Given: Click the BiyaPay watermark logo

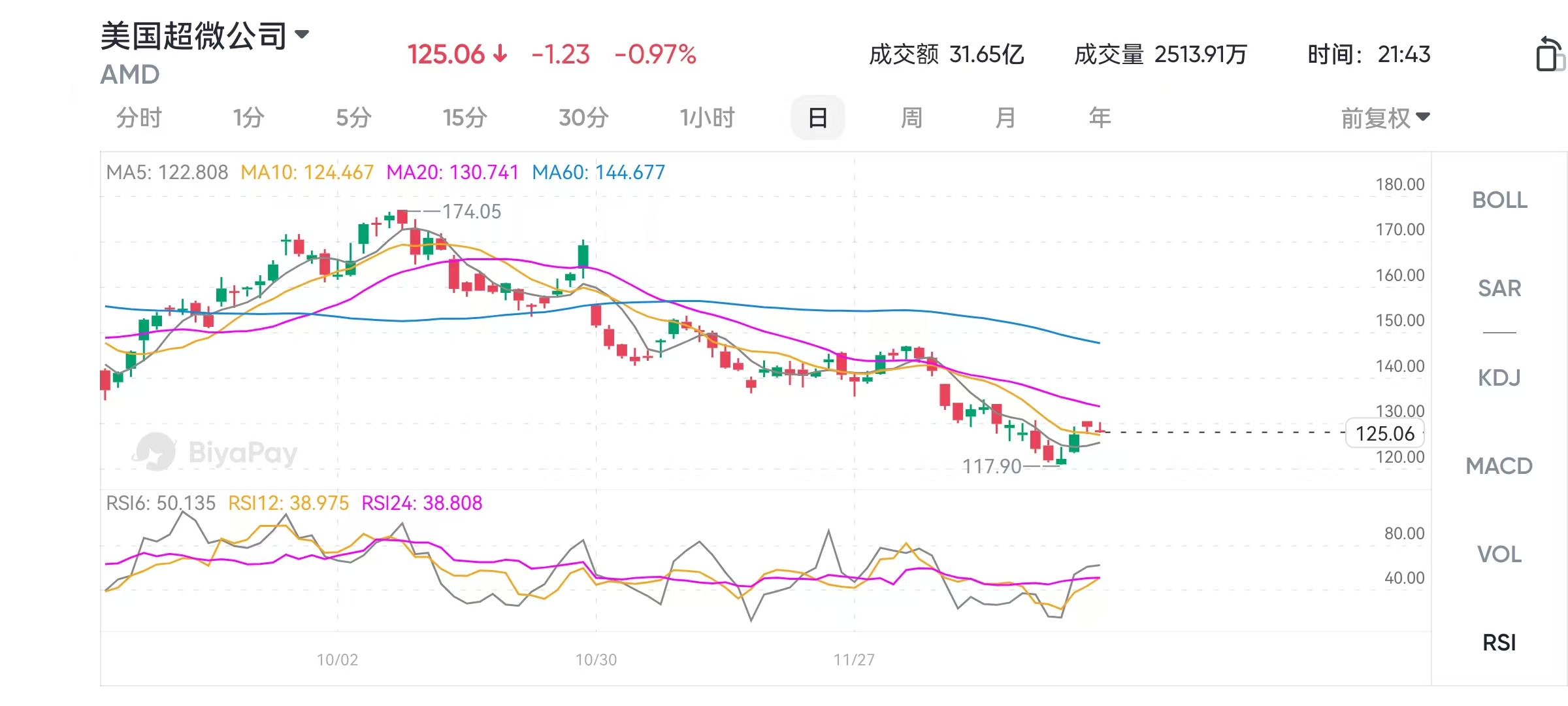Looking at the screenshot, I should pyautogui.click(x=216, y=452).
